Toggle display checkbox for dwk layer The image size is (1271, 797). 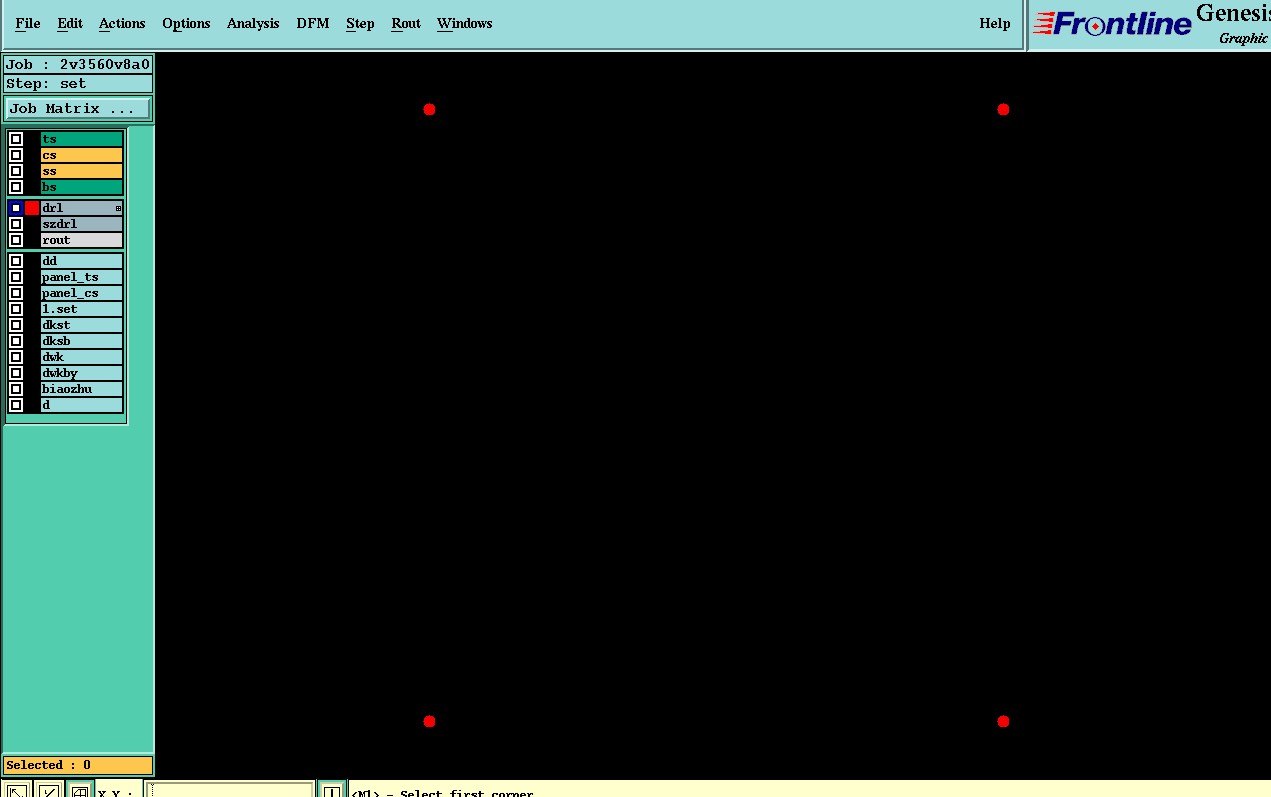coord(16,357)
